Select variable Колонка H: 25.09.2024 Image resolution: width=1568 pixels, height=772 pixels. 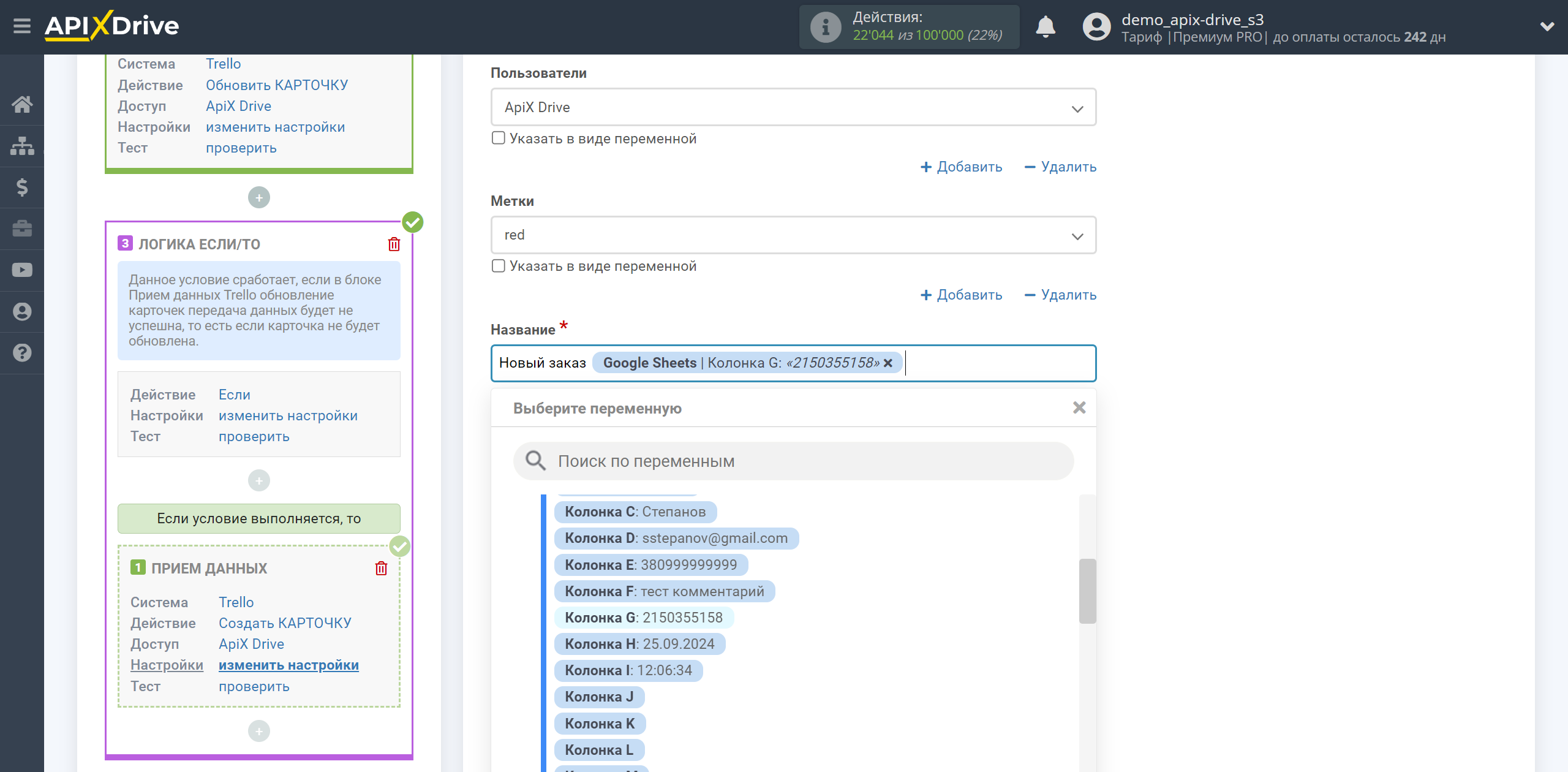pyautogui.click(x=639, y=644)
